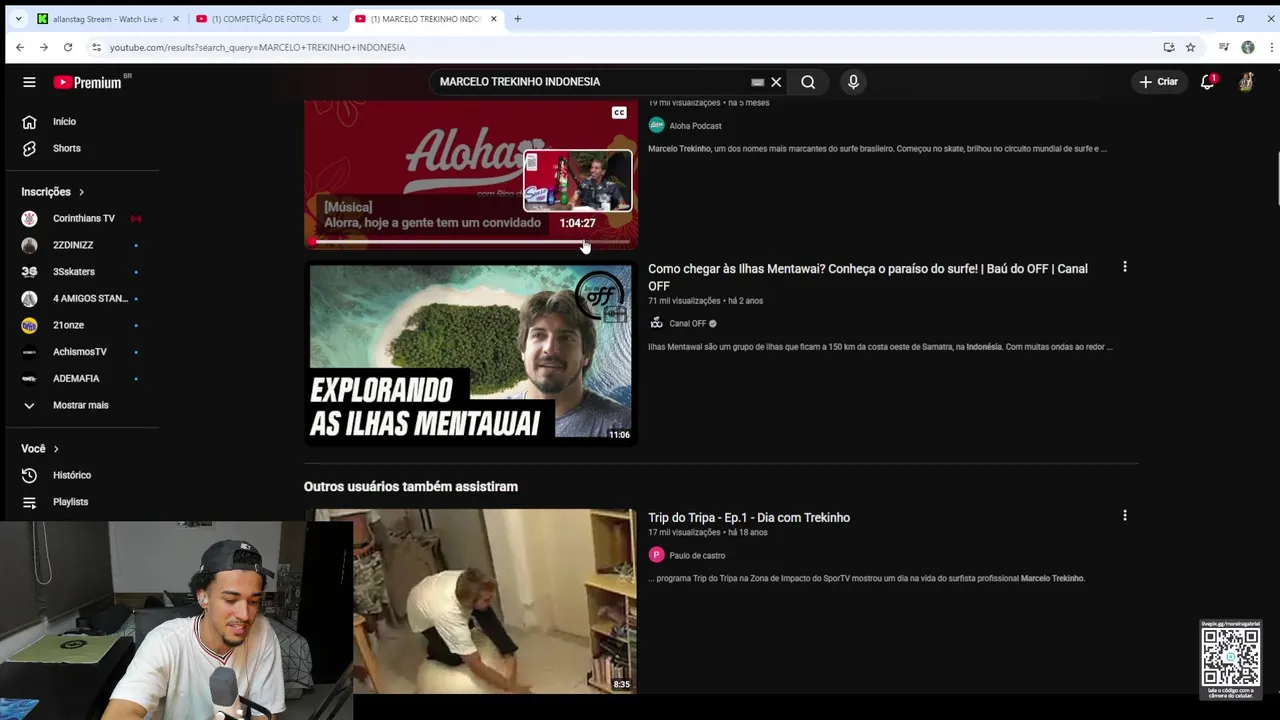Expand Mostrar mais subscriptions list
Image resolution: width=1280 pixels, height=720 pixels.
point(80,405)
